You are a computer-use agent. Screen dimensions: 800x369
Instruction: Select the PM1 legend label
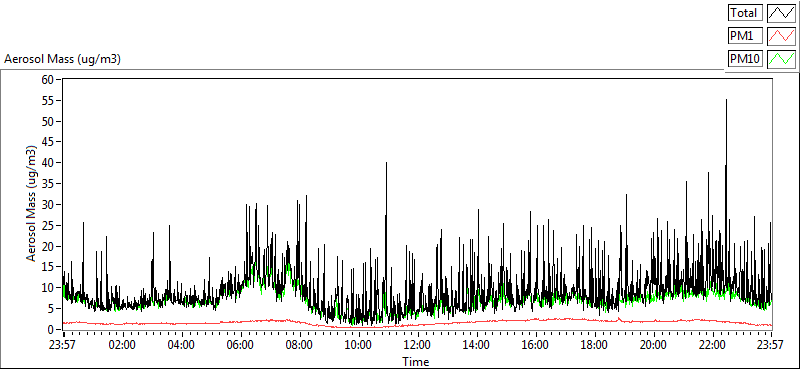coord(745,36)
